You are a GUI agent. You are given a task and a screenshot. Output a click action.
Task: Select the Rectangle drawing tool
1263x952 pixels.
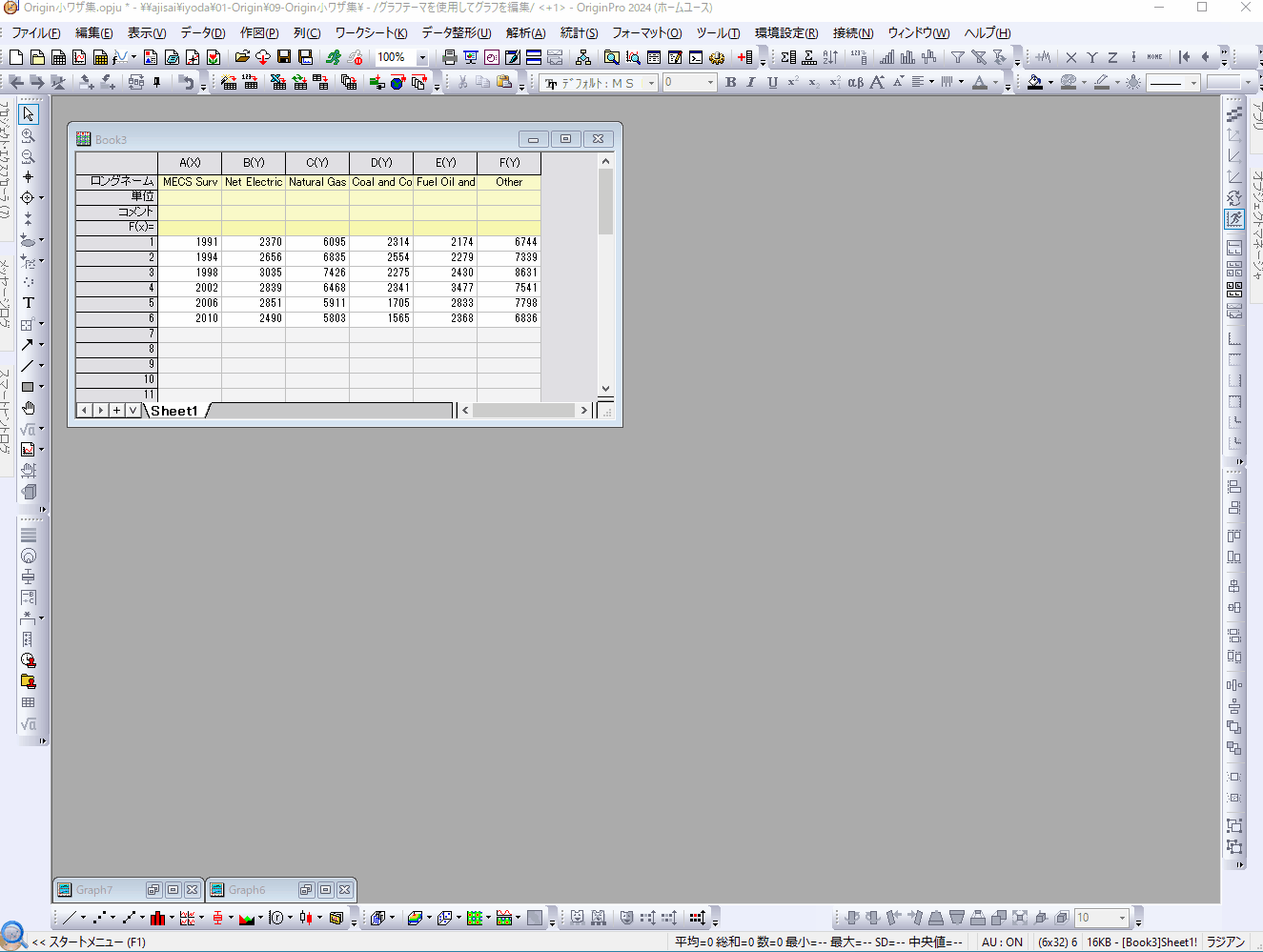(28, 387)
